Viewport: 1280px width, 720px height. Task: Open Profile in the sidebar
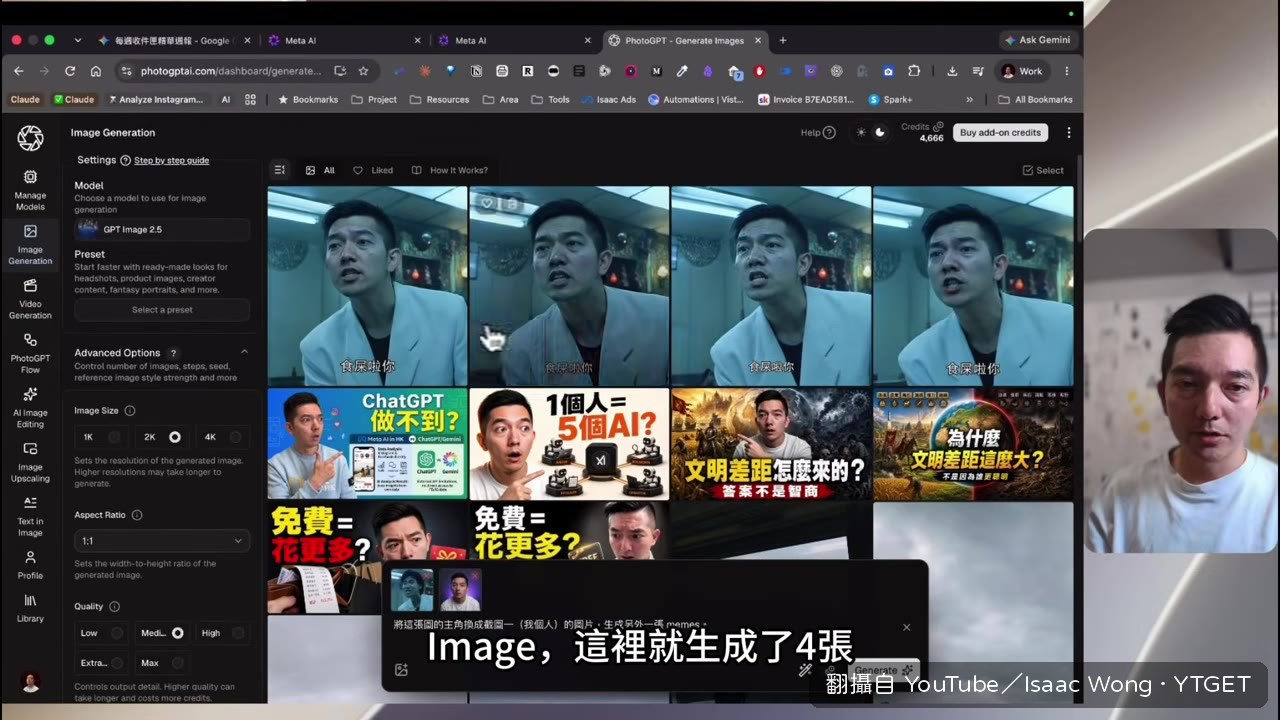pyautogui.click(x=30, y=565)
